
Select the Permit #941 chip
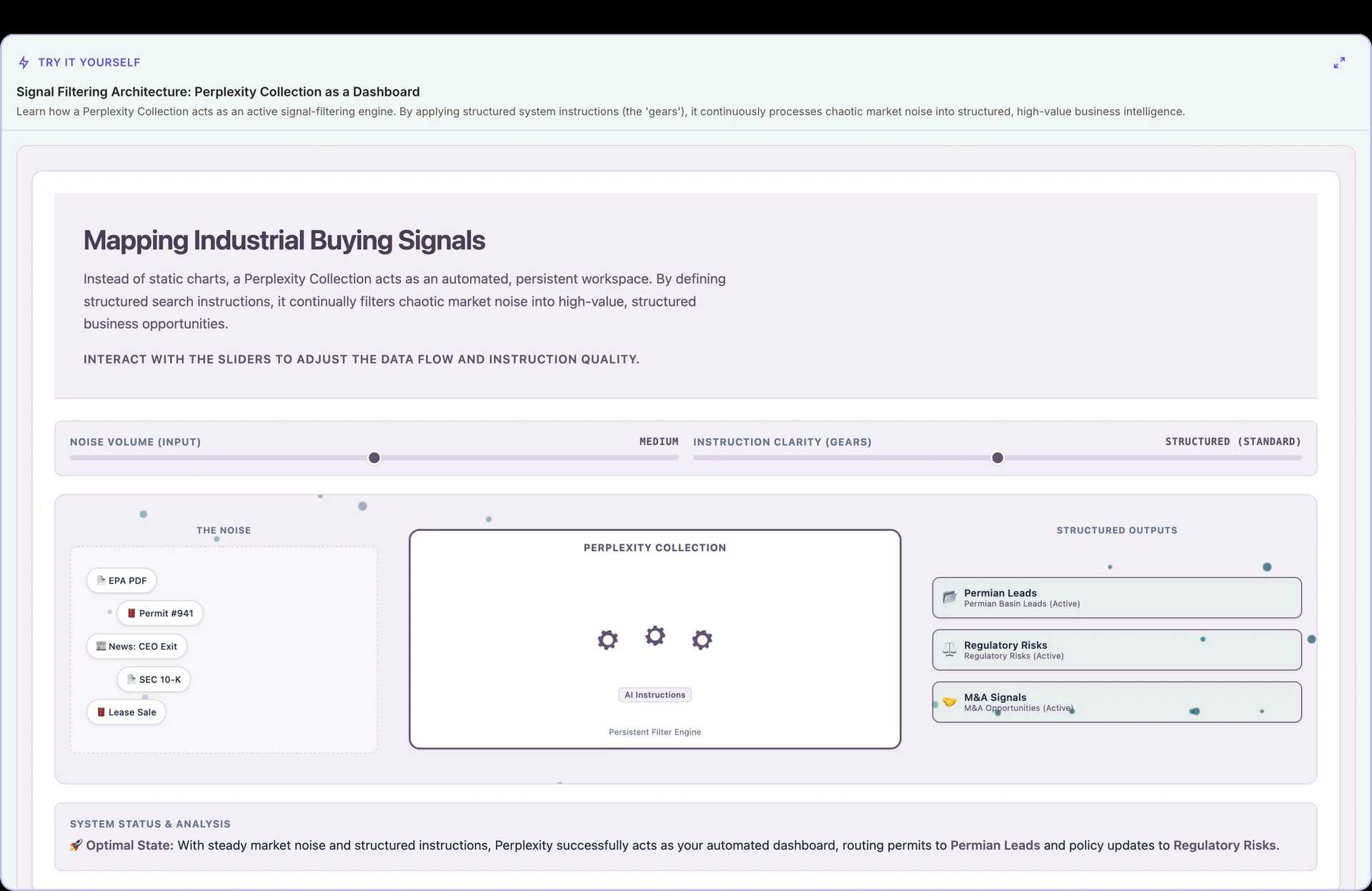tap(160, 613)
